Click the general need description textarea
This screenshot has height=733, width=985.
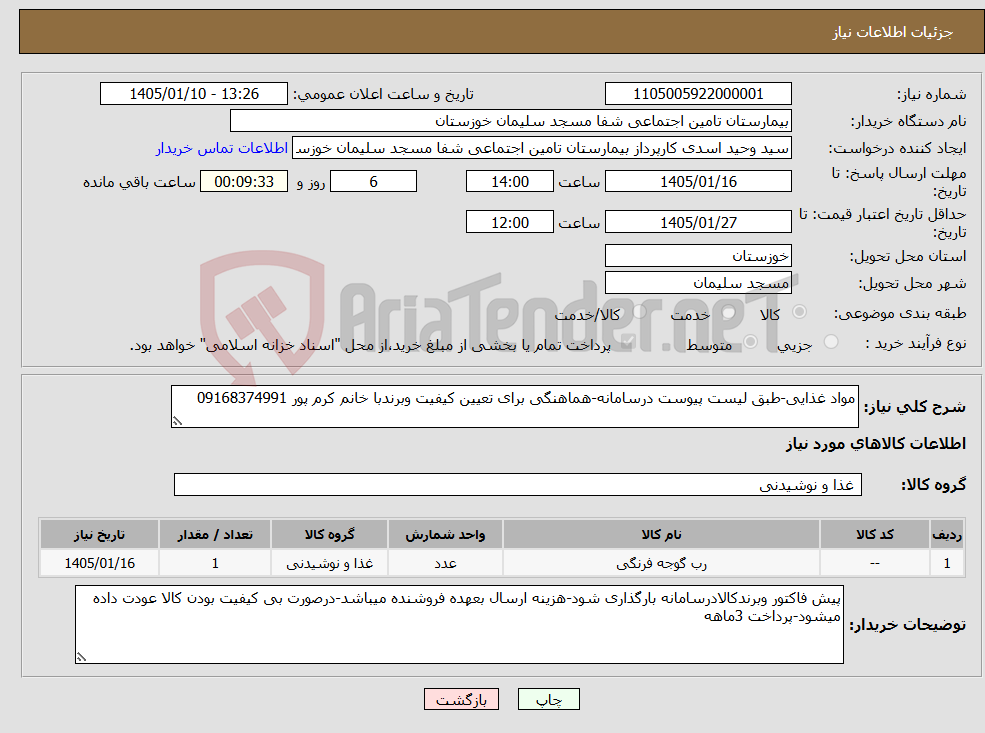pyautogui.click(x=514, y=406)
